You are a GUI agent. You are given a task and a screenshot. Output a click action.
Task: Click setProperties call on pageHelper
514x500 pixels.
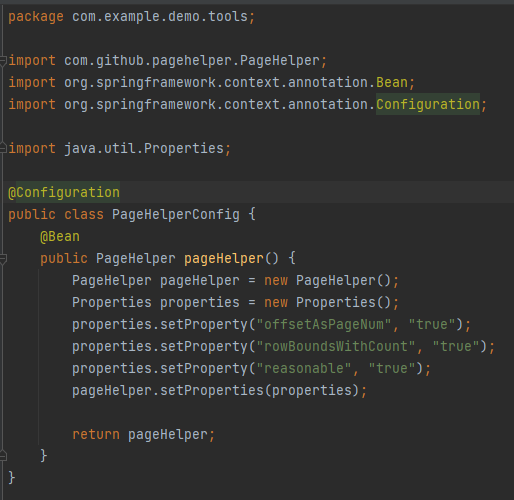coord(212,390)
